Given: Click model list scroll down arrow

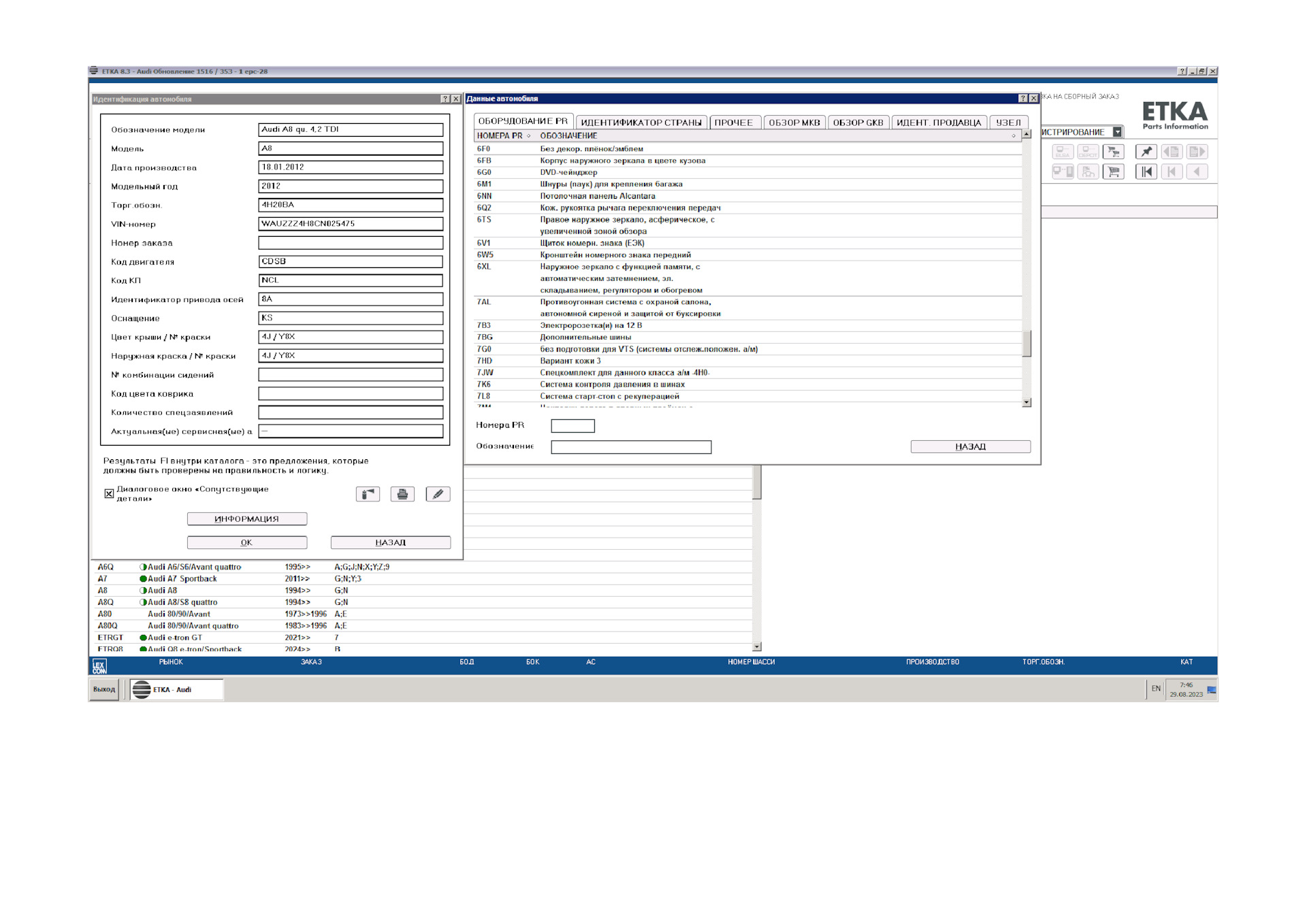Looking at the screenshot, I should [x=757, y=647].
